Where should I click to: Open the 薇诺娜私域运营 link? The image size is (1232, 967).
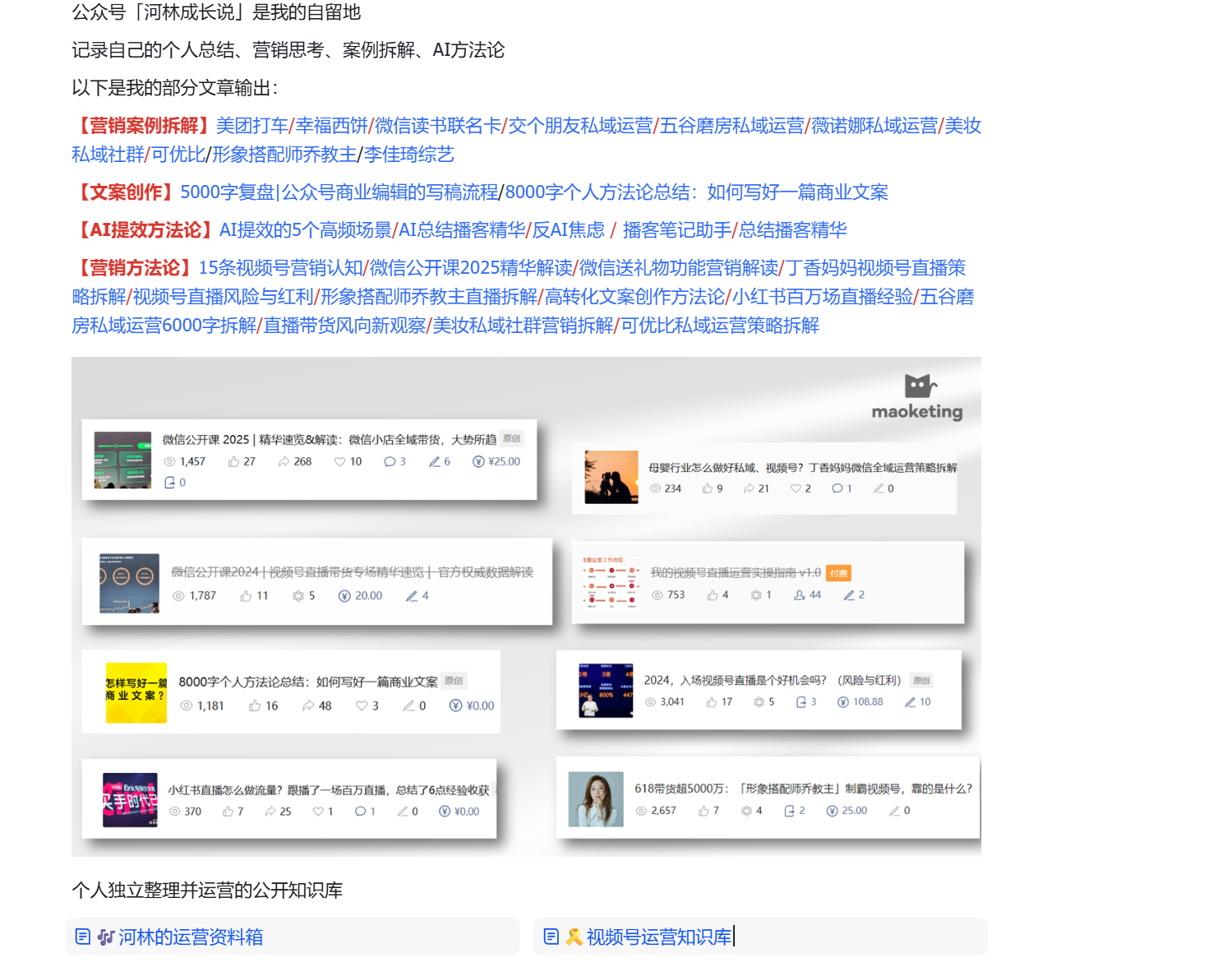[874, 126]
